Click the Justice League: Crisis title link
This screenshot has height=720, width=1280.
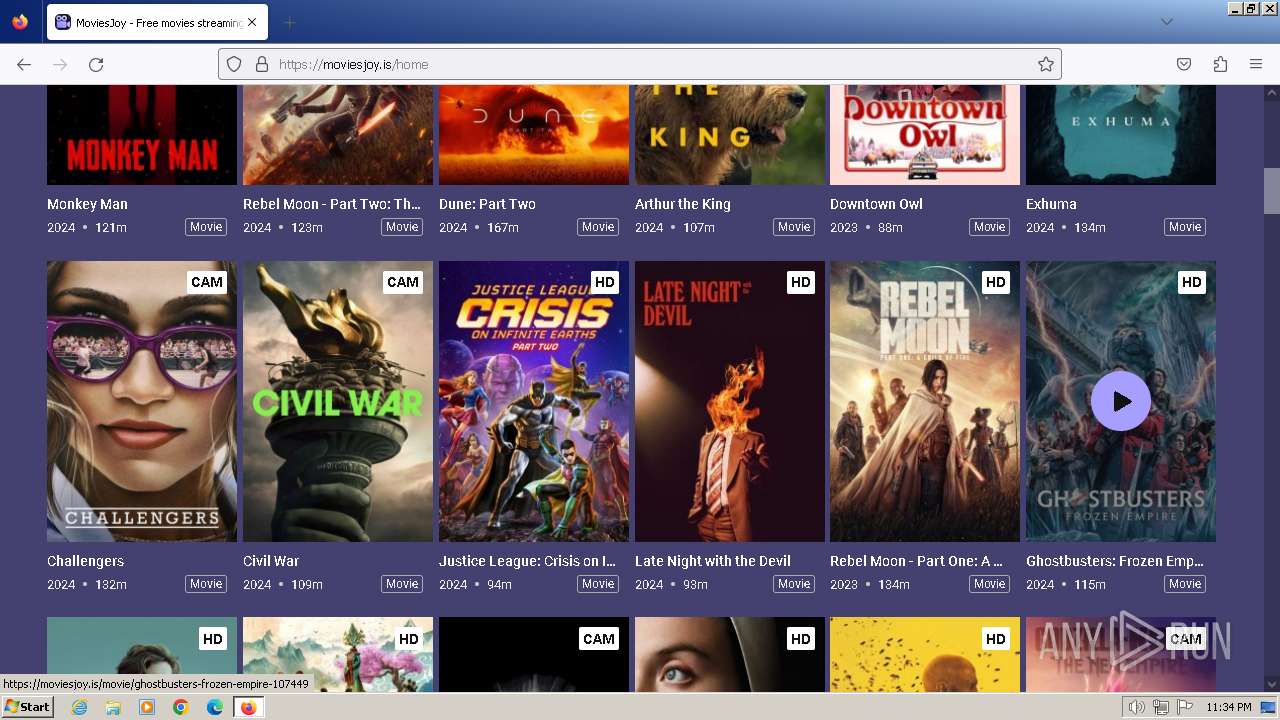[527, 561]
